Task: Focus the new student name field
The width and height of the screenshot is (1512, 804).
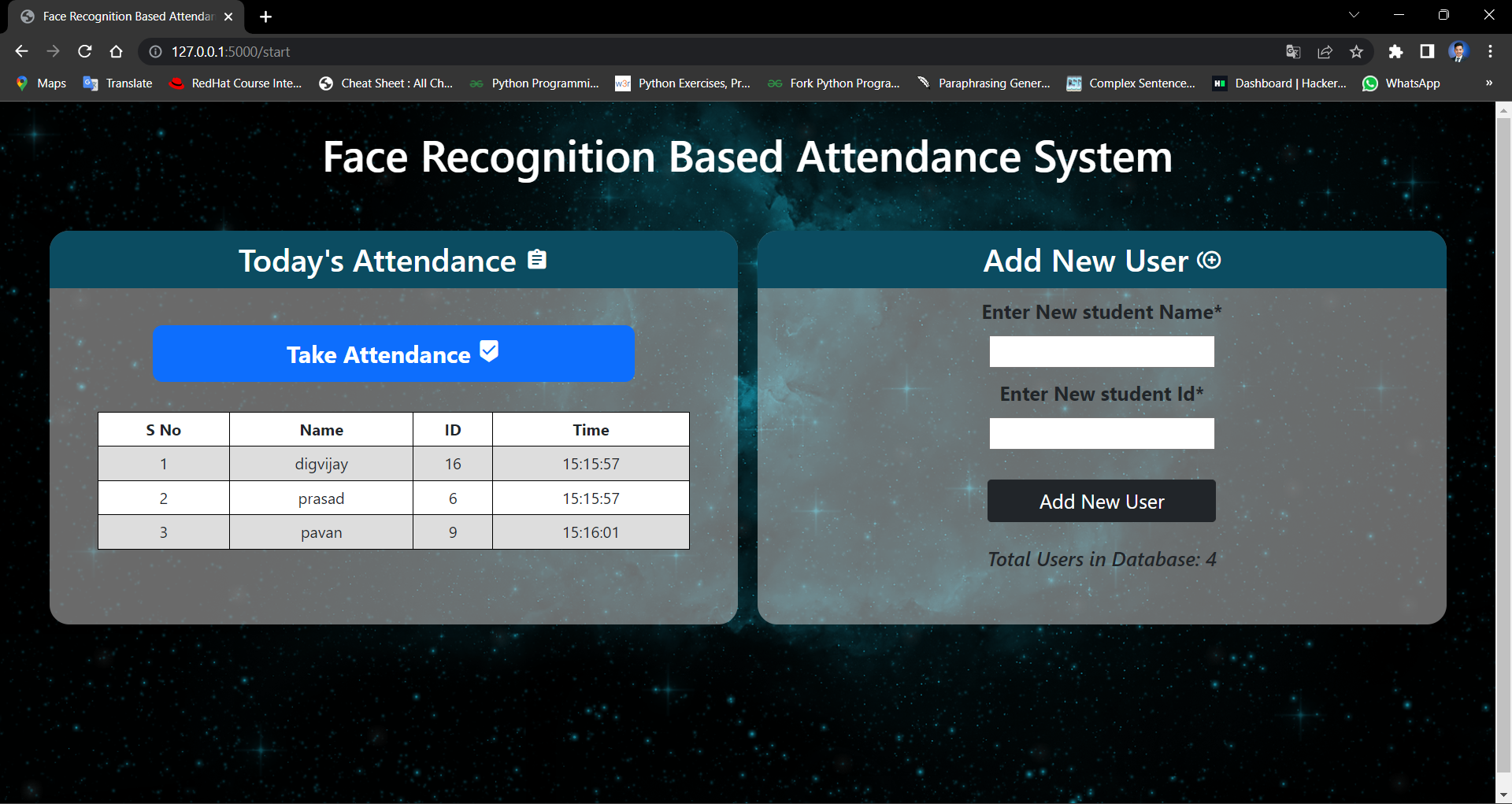Action: pos(1101,351)
